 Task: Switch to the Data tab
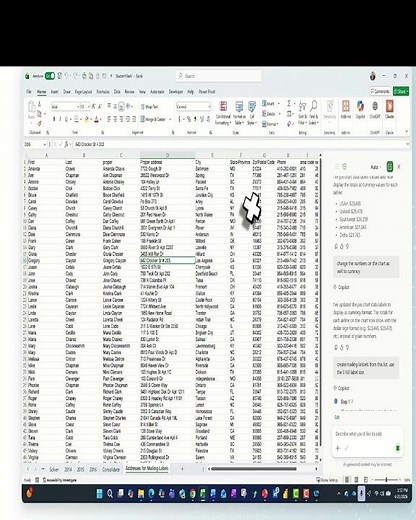[x=117, y=92]
